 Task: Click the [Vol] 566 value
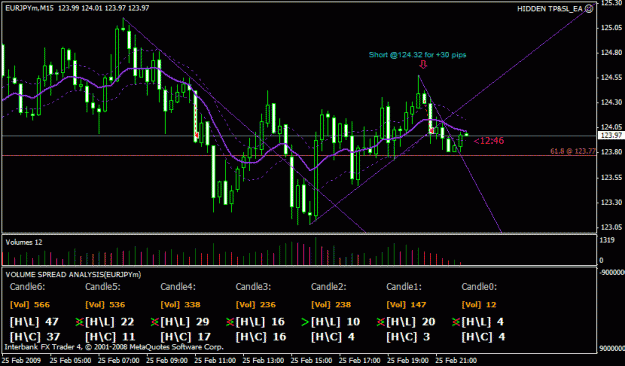30,305
